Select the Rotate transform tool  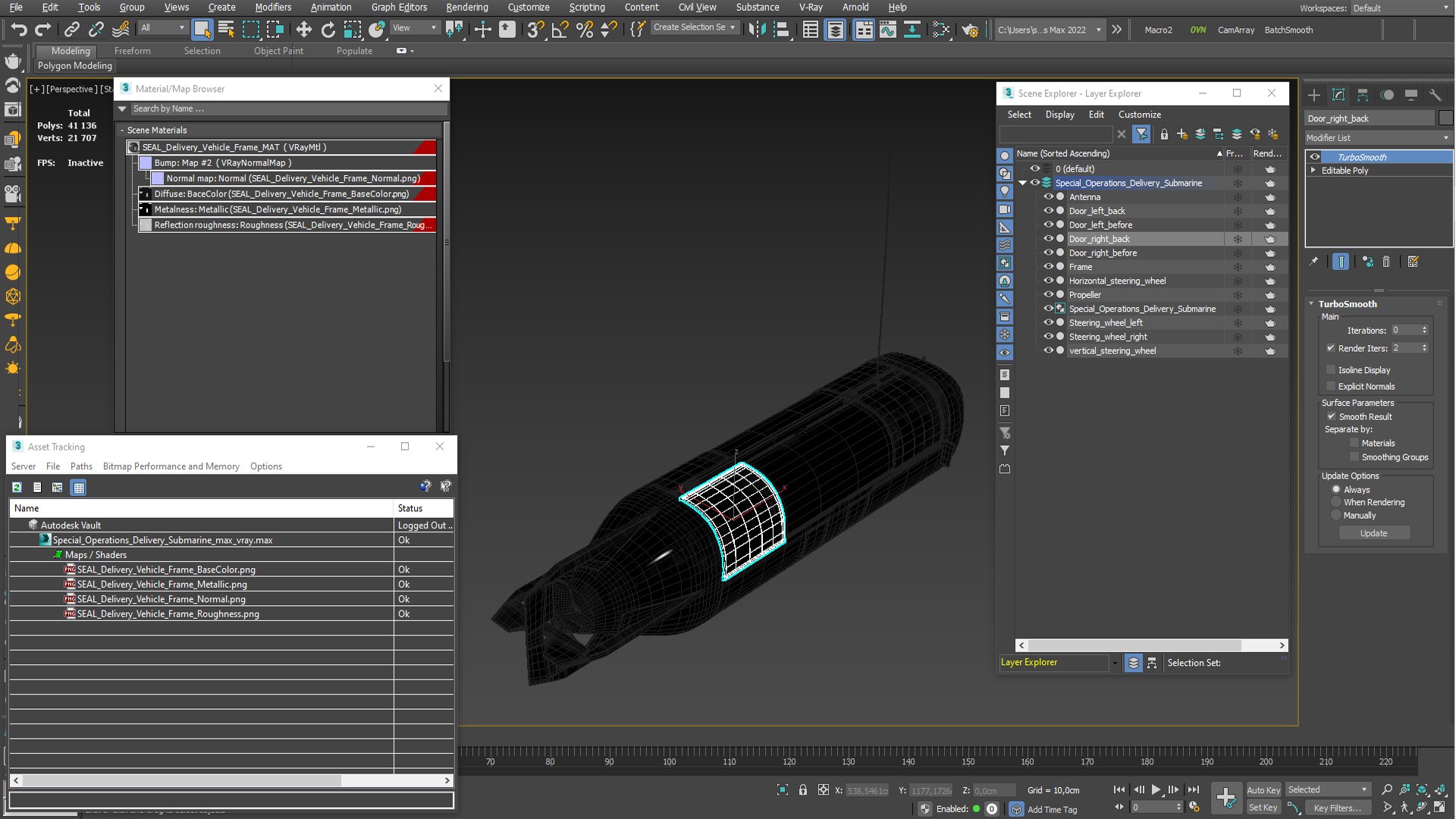(x=328, y=30)
